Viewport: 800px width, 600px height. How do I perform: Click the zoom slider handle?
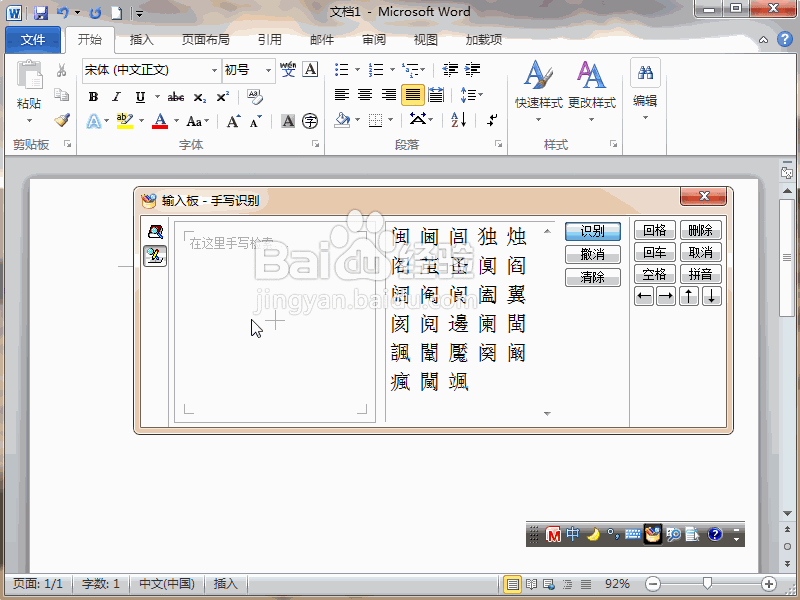point(707,583)
